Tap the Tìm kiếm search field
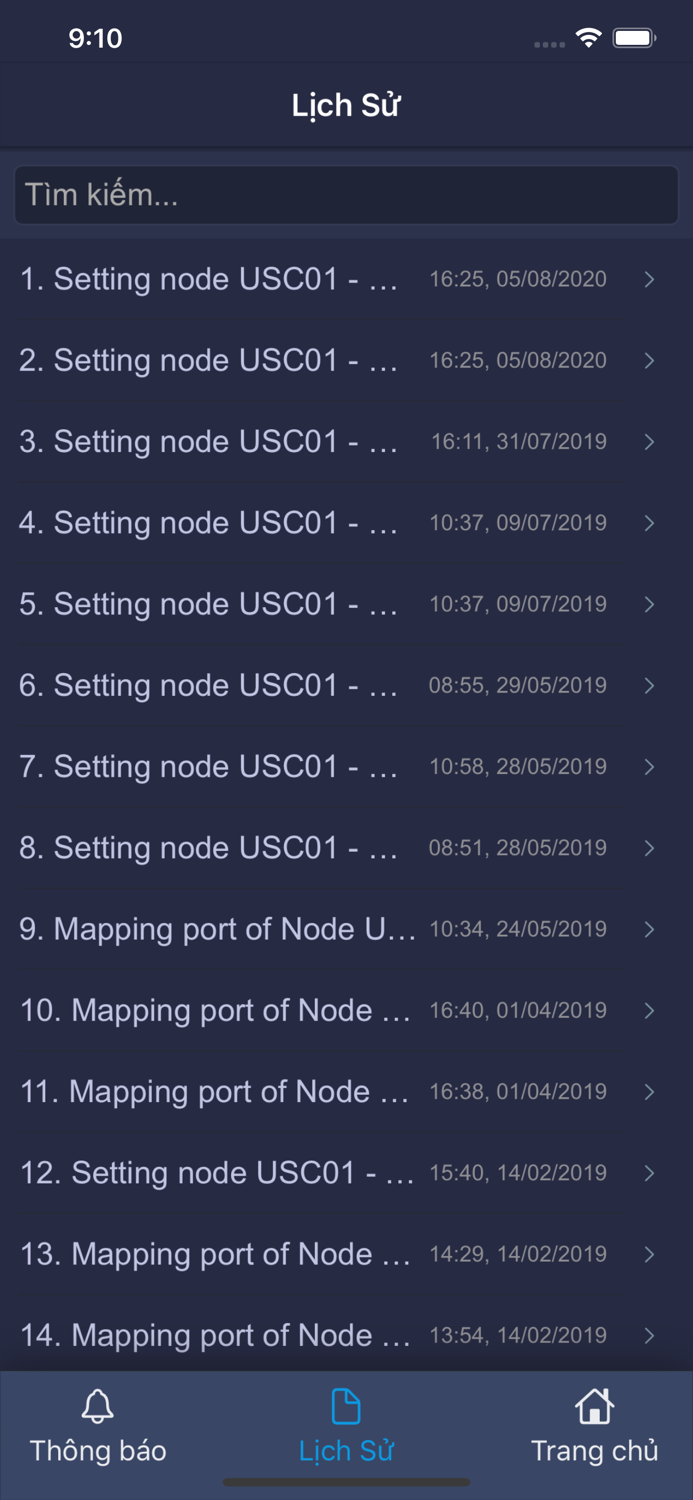 [x=346, y=195]
